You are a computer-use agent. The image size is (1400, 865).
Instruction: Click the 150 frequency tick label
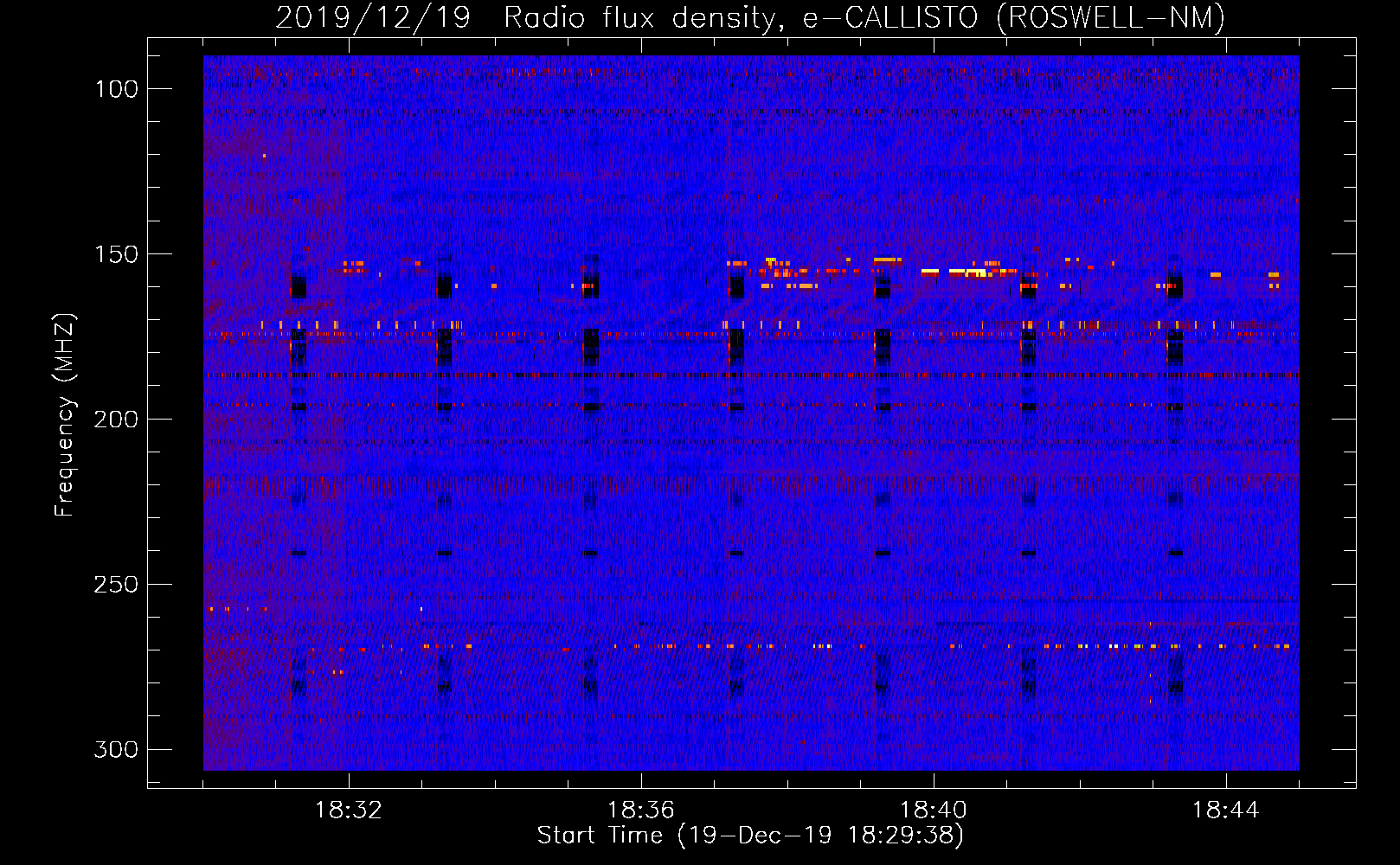point(117,254)
